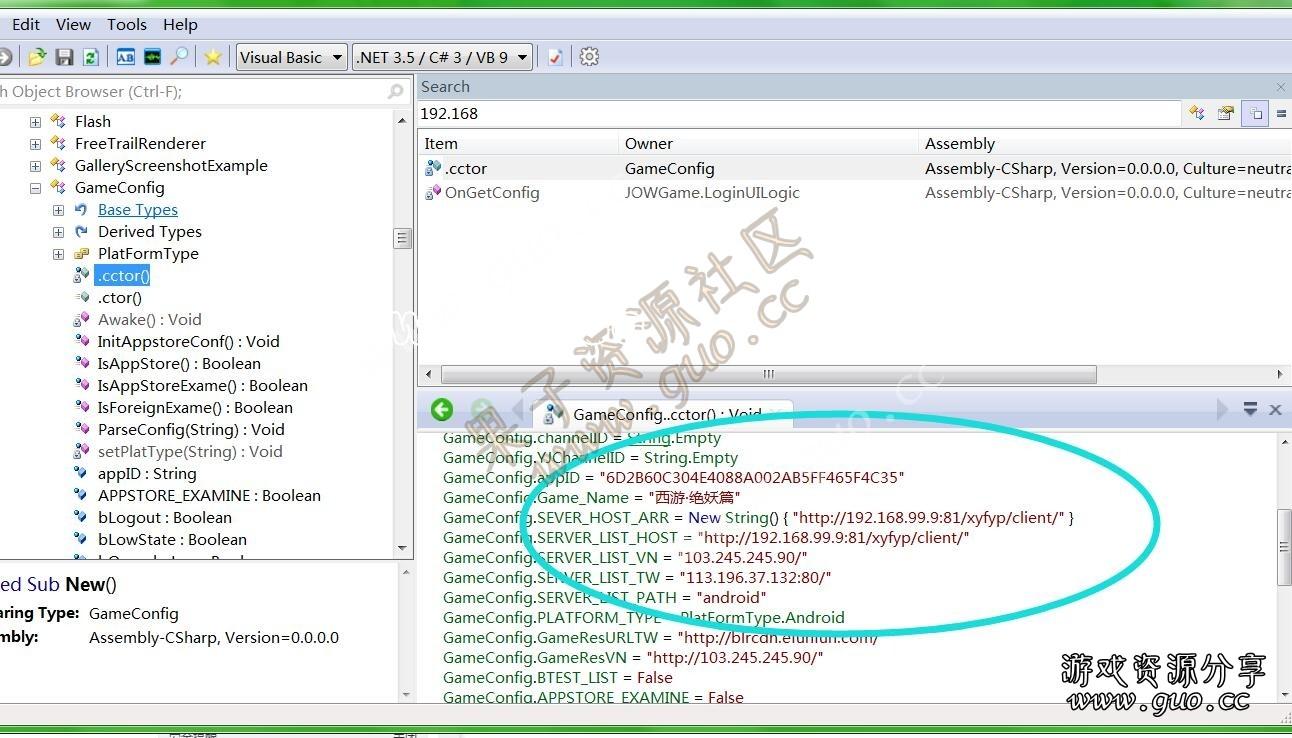Toggle the exact-match icon at search bar's right end
1292x738 pixels.
point(1281,113)
